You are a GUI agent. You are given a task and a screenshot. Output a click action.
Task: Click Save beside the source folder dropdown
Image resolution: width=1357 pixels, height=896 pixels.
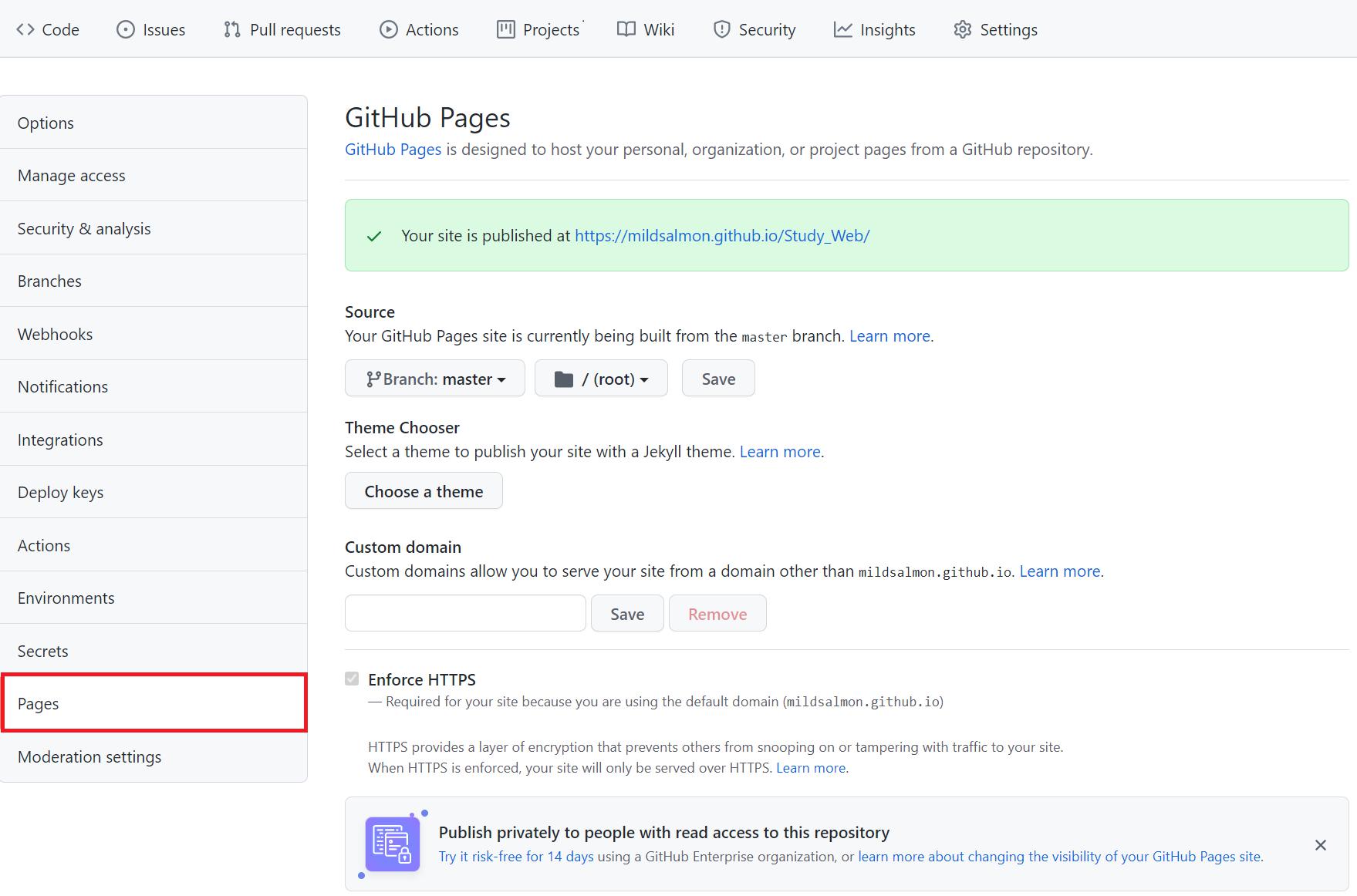718,379
